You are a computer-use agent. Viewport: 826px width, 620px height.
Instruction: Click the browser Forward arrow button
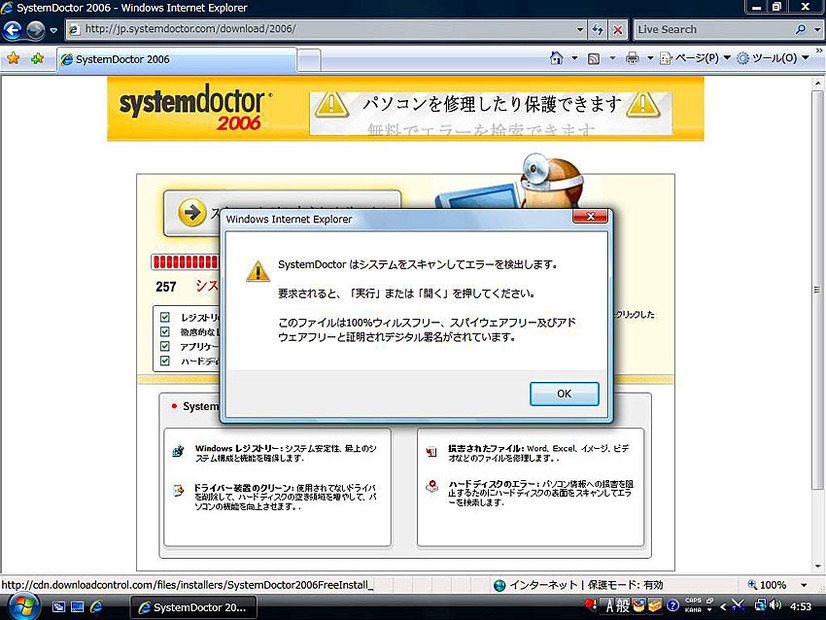(x=35, y=30)
